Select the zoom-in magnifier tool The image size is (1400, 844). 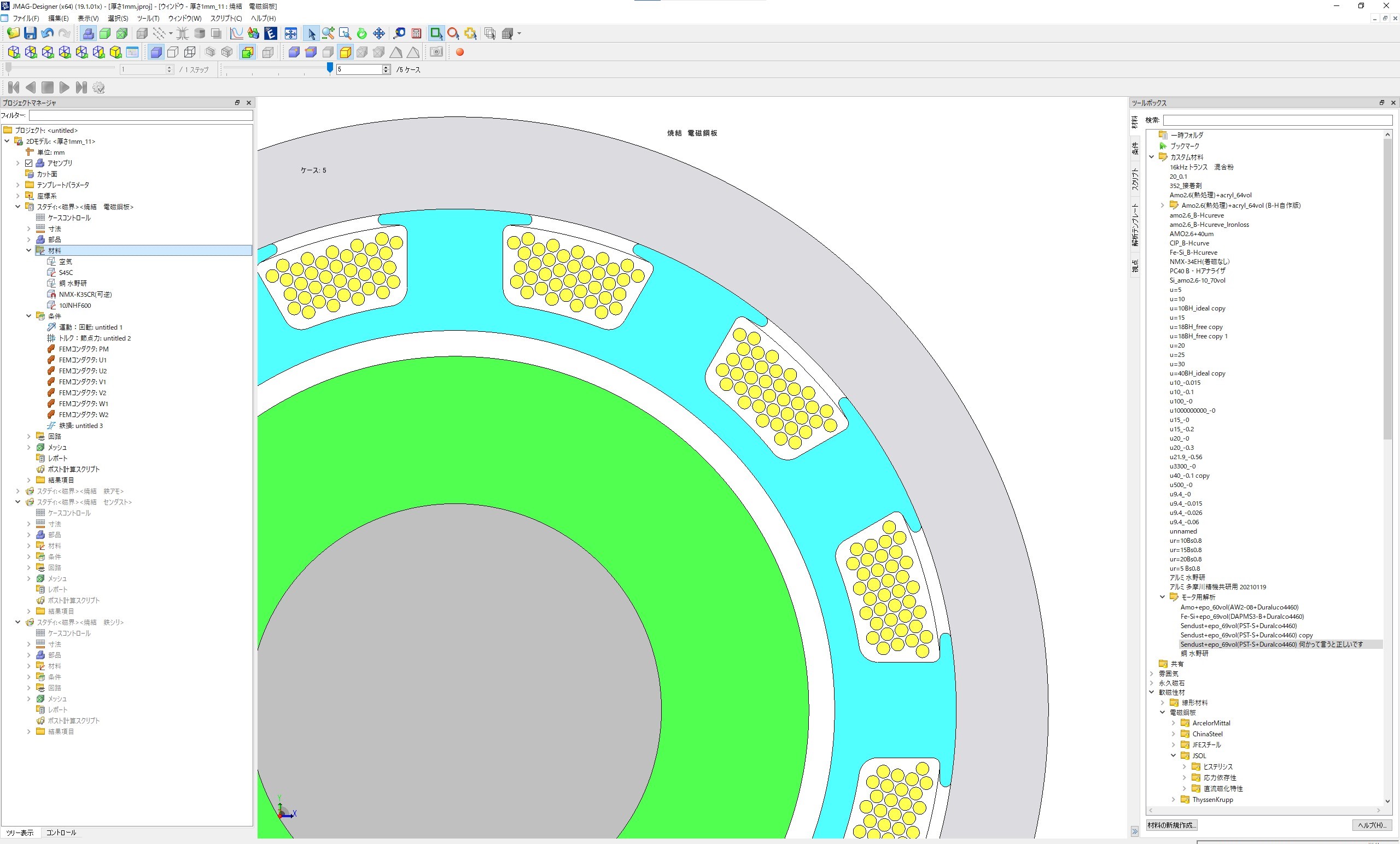[x=328, y=33]
